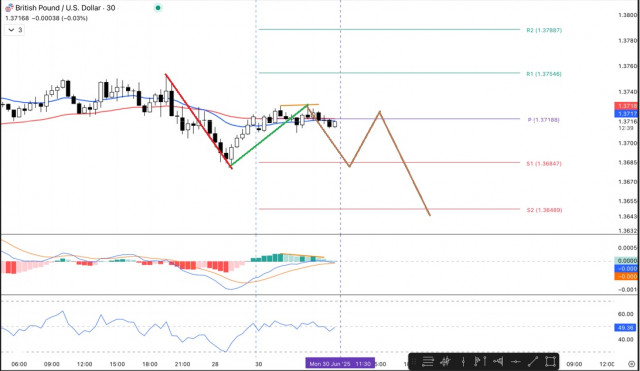Viewport: 640px width, 371px height.
Task: Click the green market status dot
Action: 158,8
